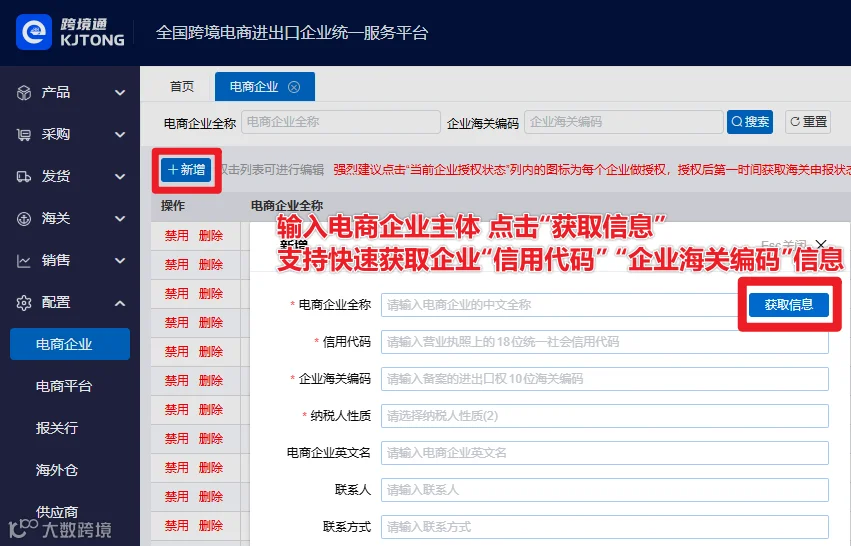This screenshot has height=546, width=851.
Task: Click the 新增 button
Action: tap(186, 170)
